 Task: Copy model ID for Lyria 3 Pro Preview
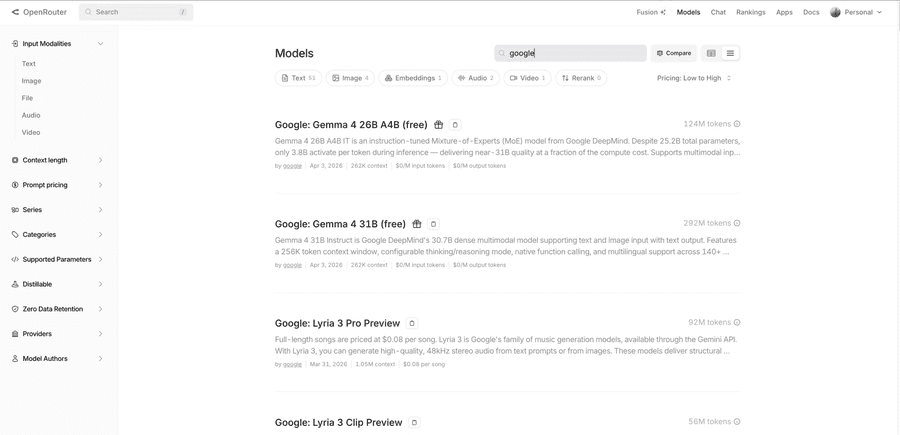click(412, 323)
